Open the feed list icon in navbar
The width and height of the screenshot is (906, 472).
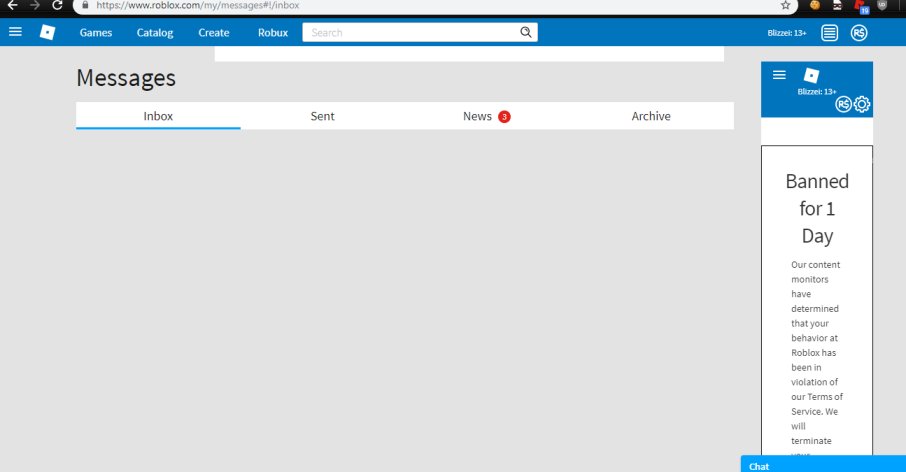[x=829, y=33]
